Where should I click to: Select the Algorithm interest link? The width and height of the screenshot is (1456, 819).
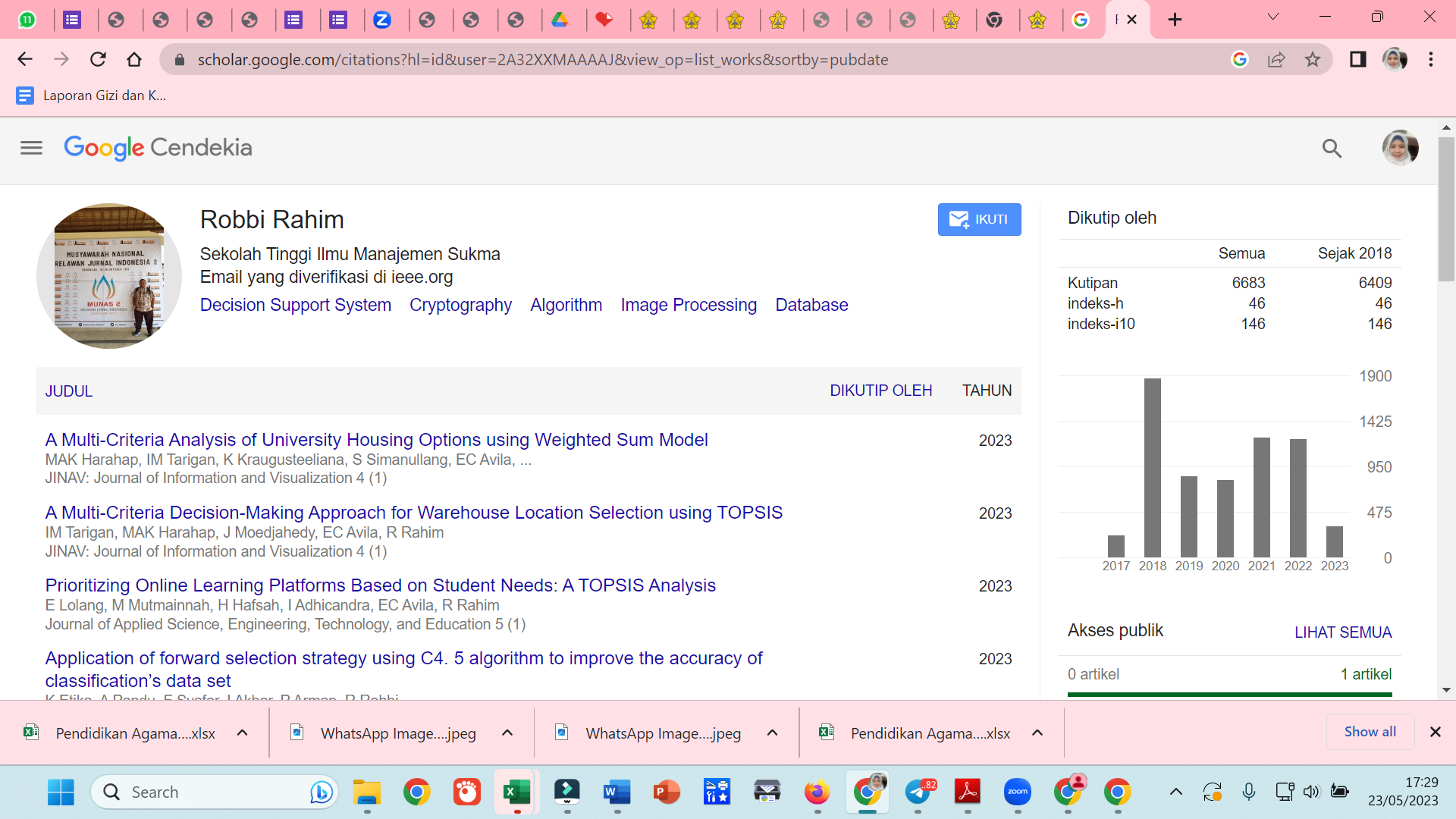[x=566, y=305]
